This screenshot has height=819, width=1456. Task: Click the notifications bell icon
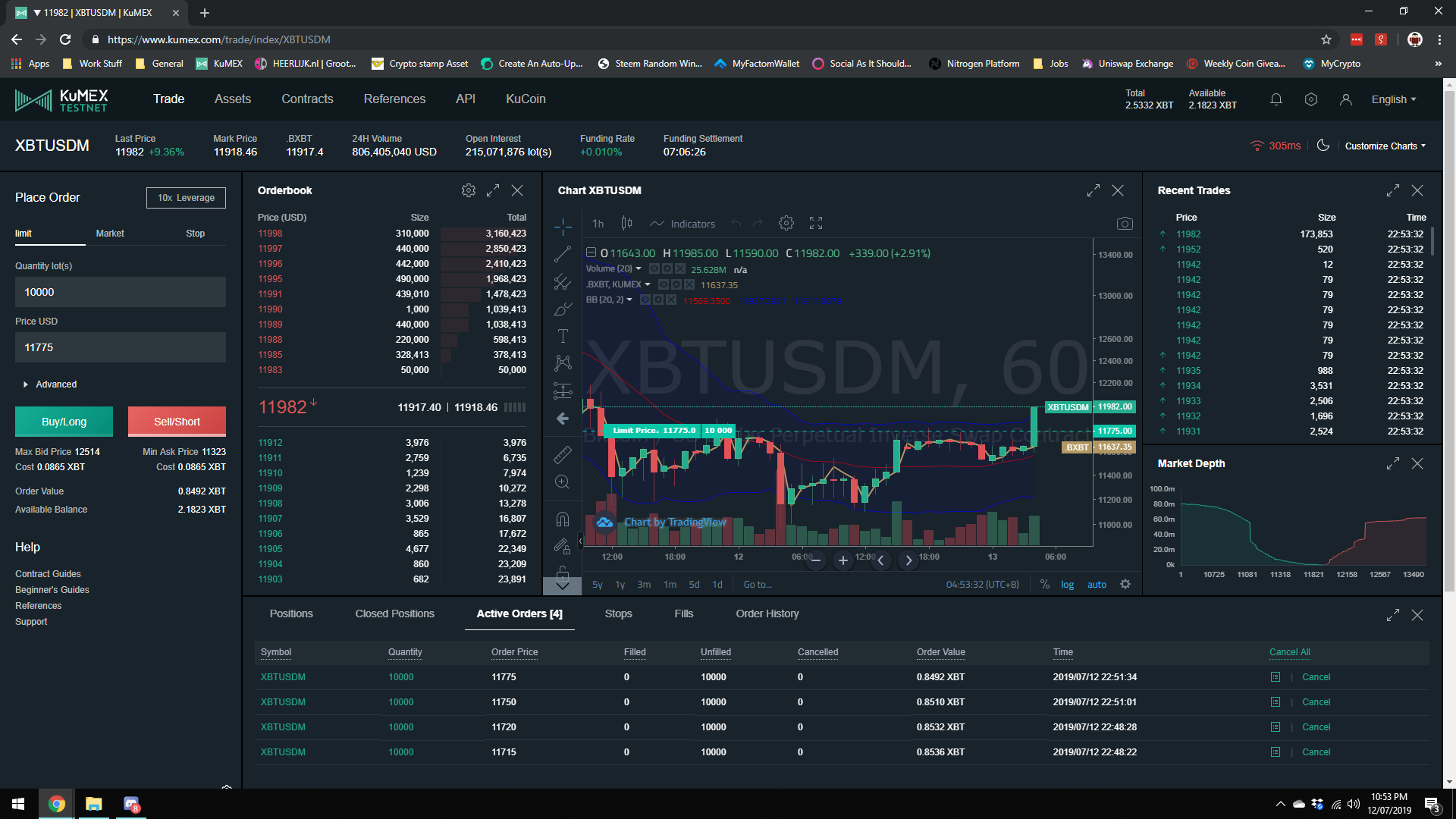click(x=1276, y=99)
